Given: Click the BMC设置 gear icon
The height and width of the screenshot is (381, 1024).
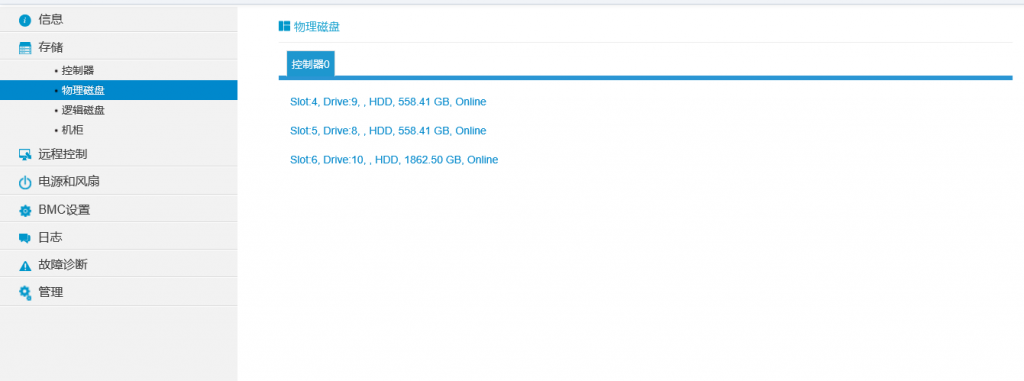Looking at the screenshot, I should (x=25, y=210).
